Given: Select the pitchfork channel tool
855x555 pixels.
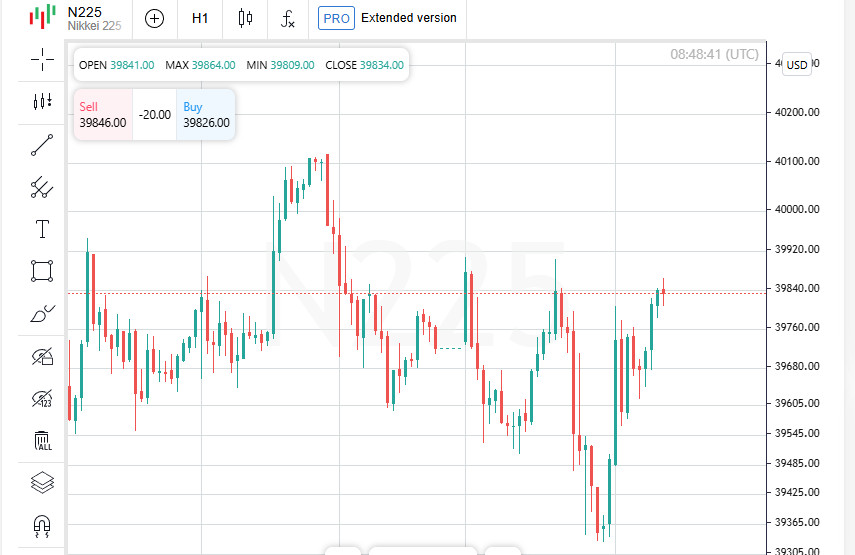Looking at the screenshot, I should pyautogui.click(x=42, y=186).
